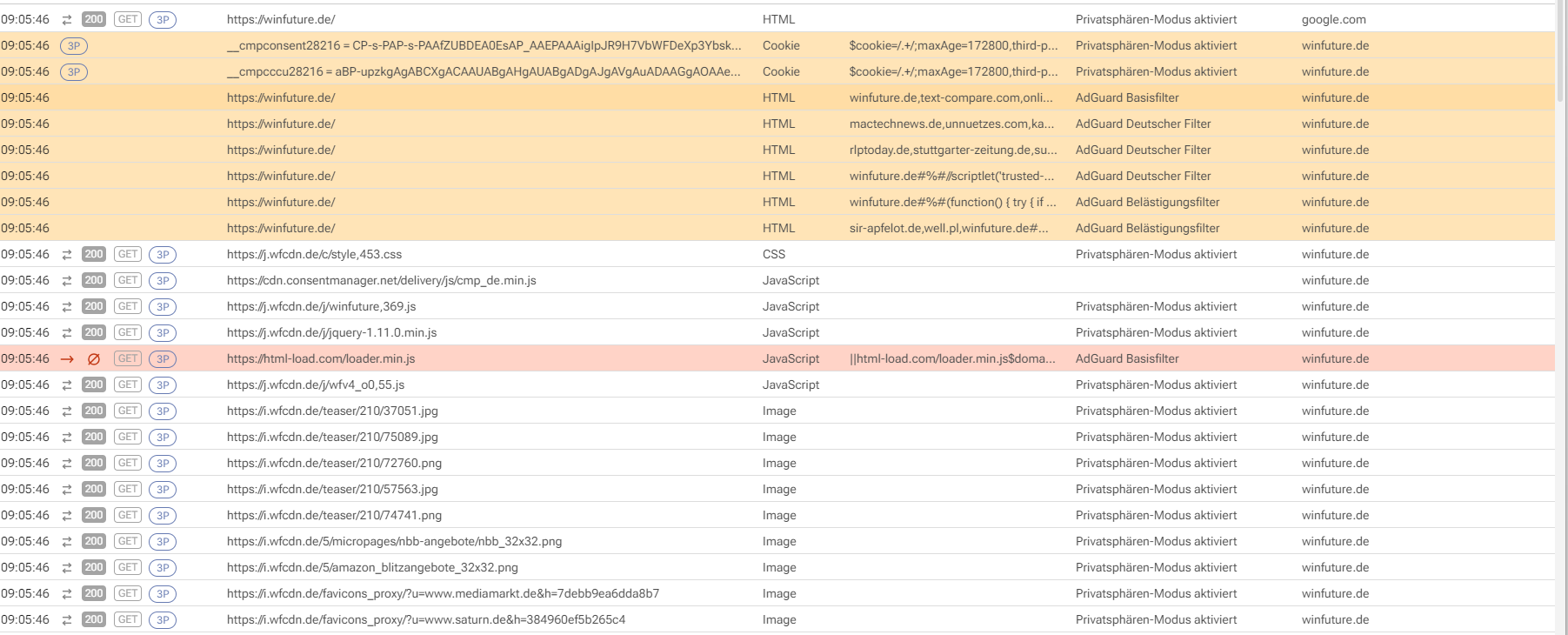Open the jquery-1.11.0.min.js URL entry
Viewport: 1568px width, 635px height.
click(332, 332)
